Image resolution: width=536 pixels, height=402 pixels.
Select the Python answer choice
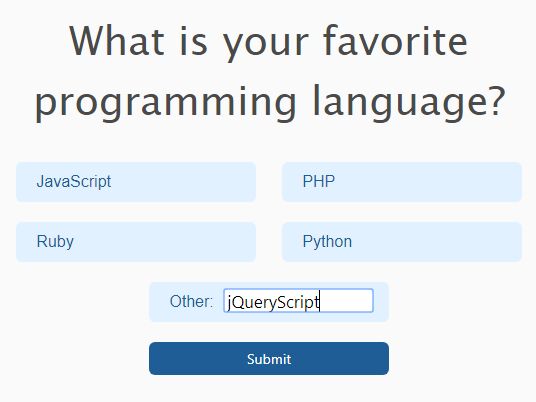[x=402, y=242]
